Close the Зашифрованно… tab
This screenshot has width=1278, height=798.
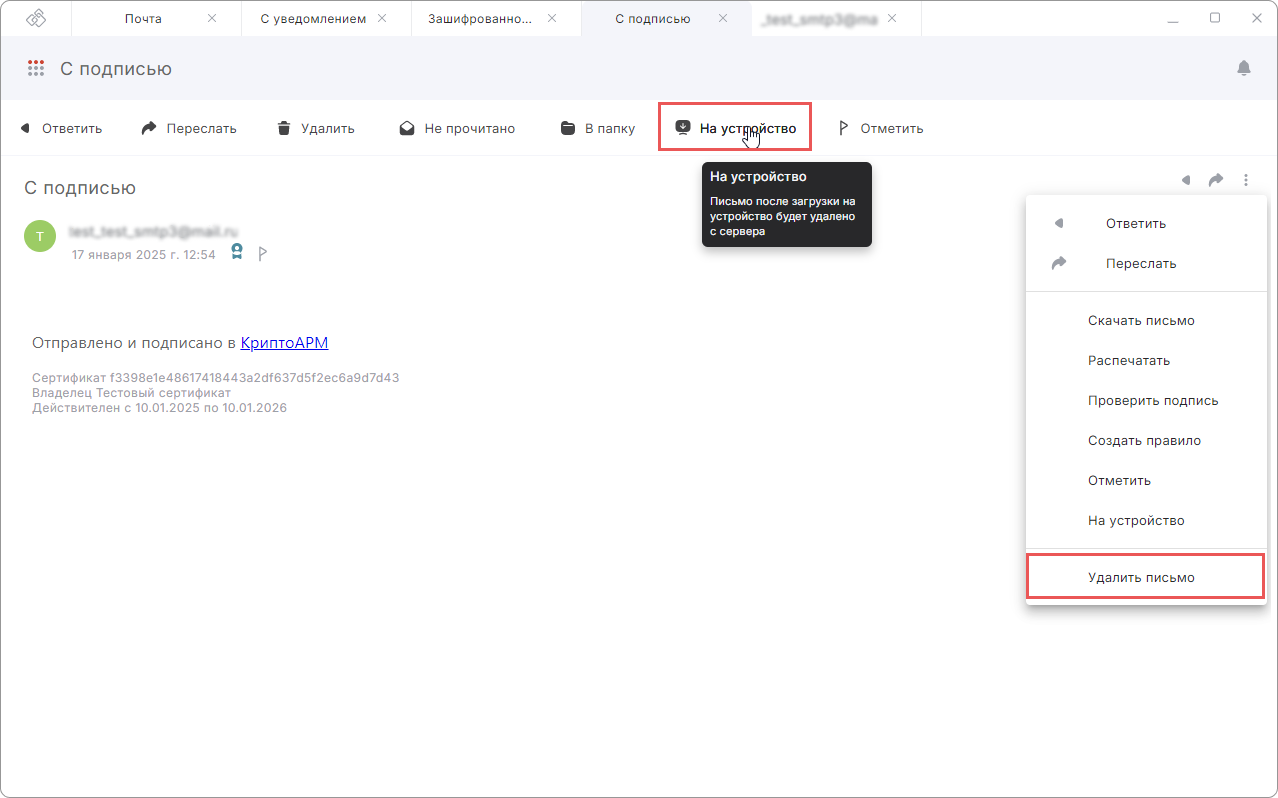point(552,18)
